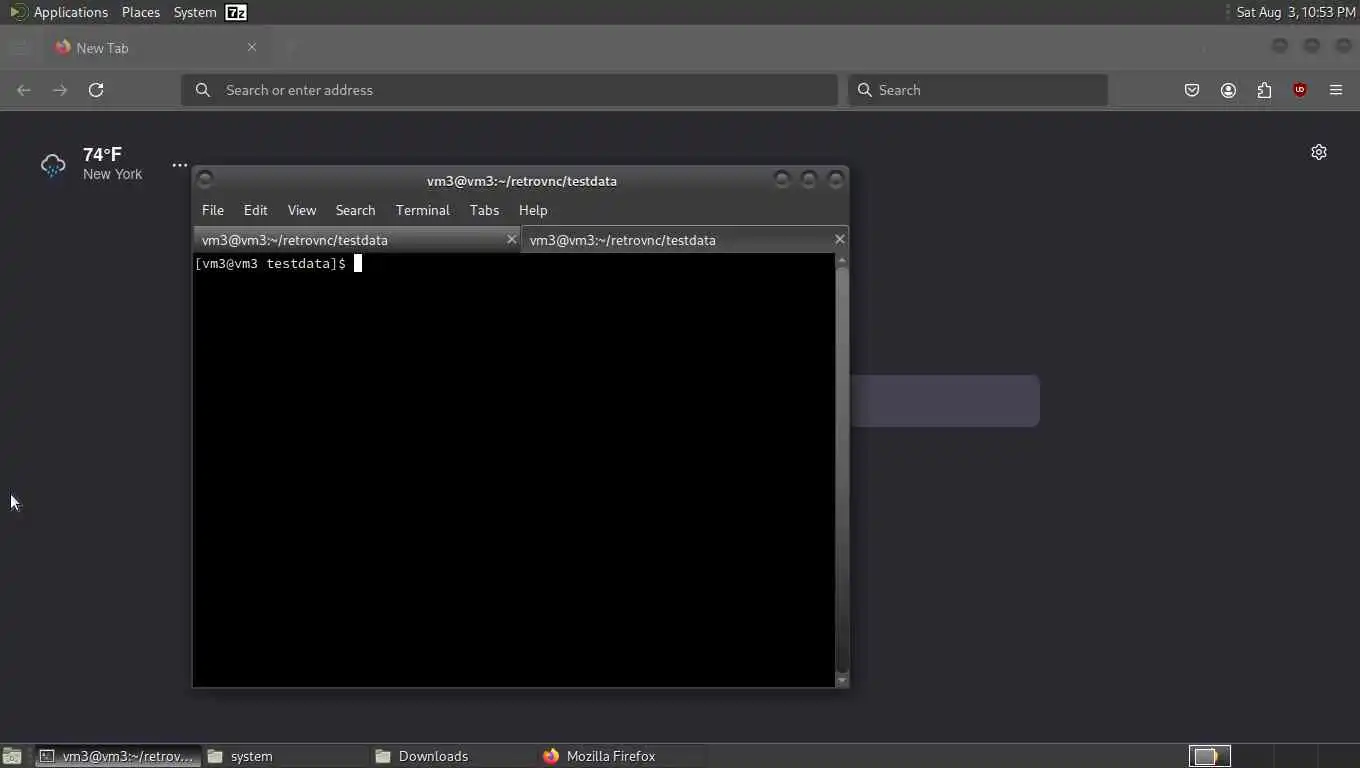The width and height of the screenshot is (1360, 768).
Task: Open terminal window menu button in titlebar
Action: coord(205,180)
